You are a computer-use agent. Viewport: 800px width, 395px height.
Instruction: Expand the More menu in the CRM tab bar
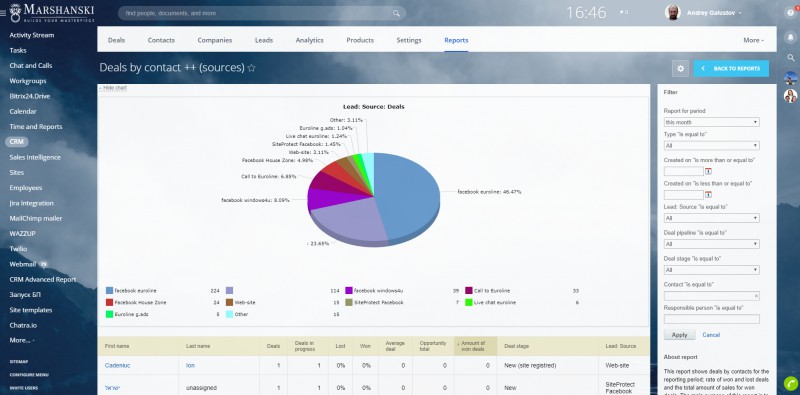[x=753, y=40]
